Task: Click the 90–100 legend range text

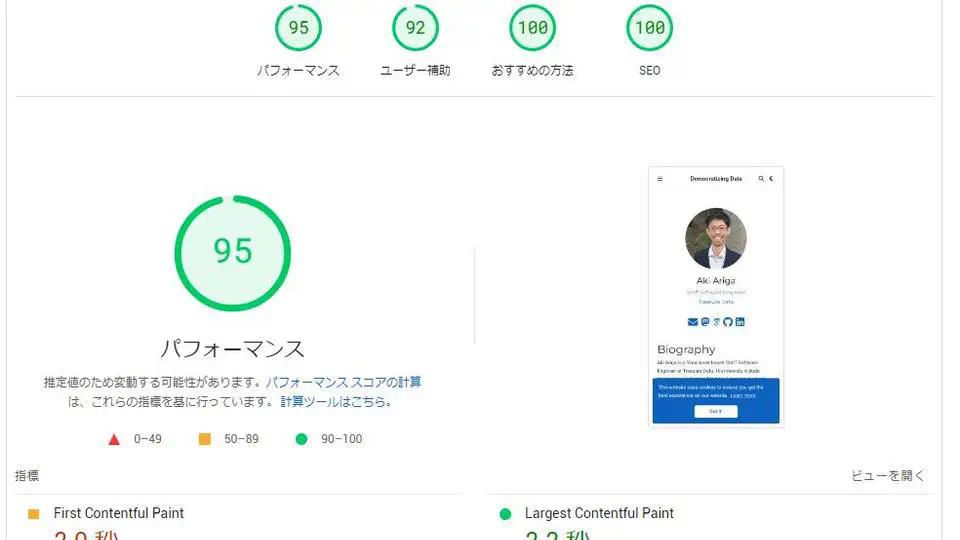Action: point(342,439)
